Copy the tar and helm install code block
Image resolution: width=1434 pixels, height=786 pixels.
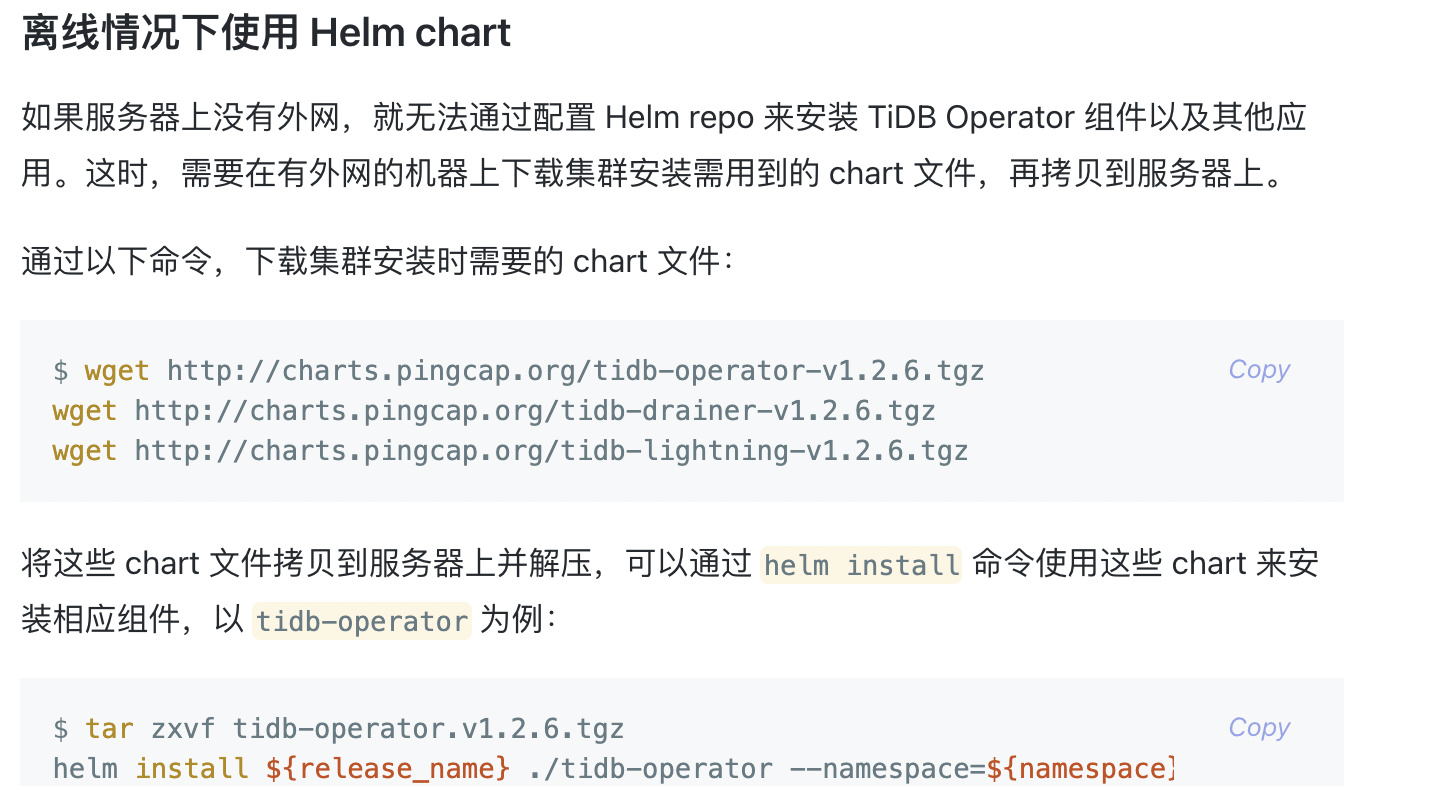pos(1258,728)
